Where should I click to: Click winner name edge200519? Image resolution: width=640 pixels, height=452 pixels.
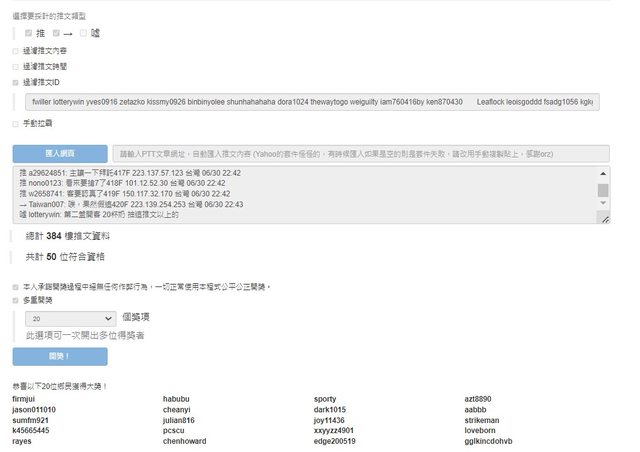334,441
